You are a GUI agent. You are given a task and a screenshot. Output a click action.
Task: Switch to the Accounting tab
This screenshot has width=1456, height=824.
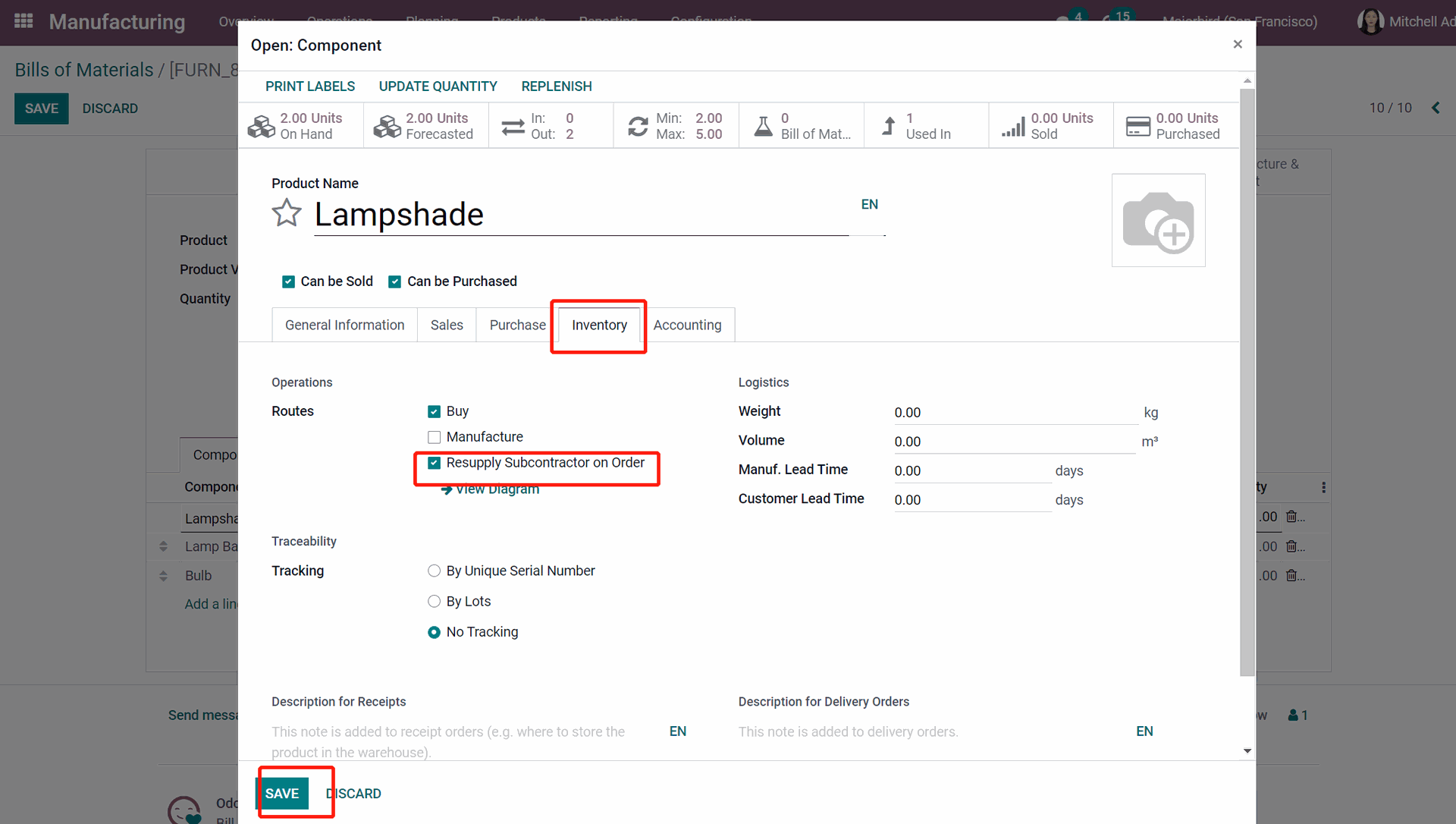pos(687,325)
